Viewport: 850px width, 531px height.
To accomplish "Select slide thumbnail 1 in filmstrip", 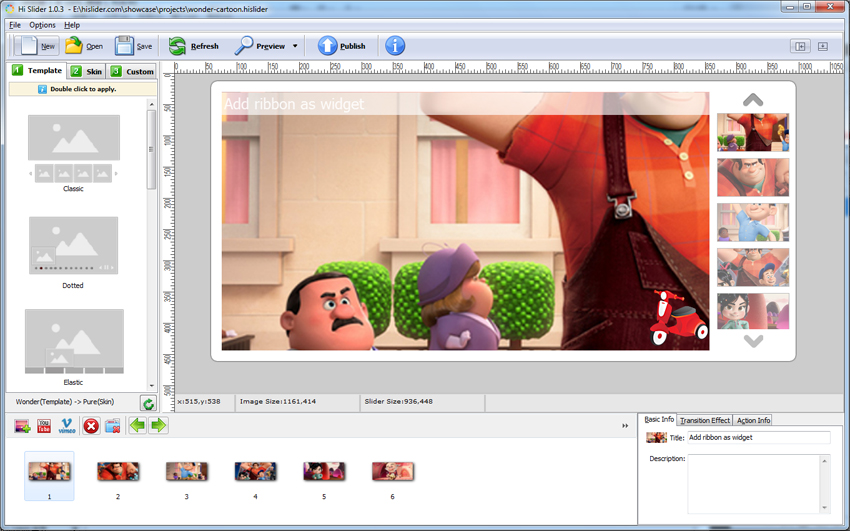I will pyautogui.click(x=49, y=475).
